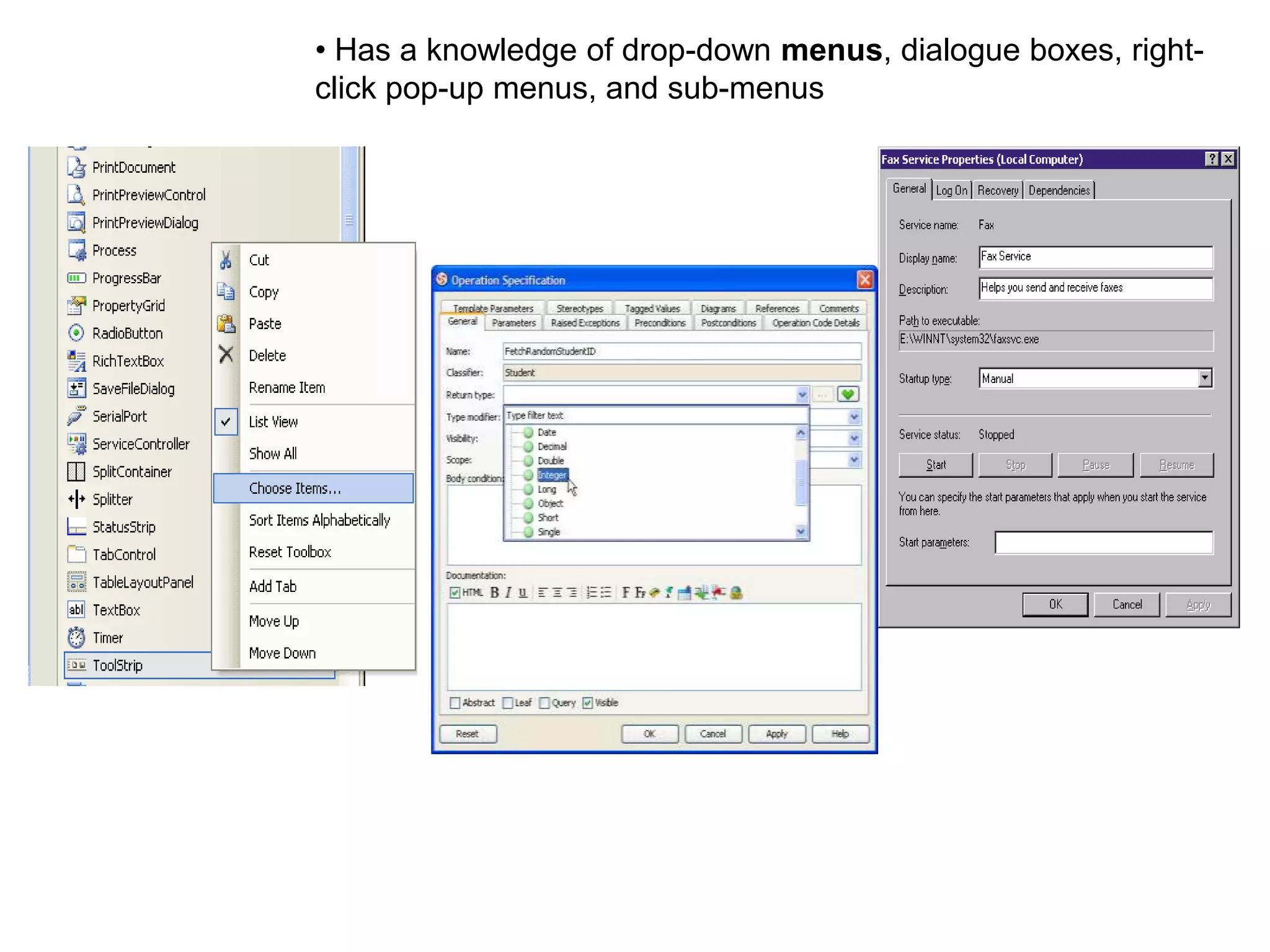Open the Type modifier dropdown arrow
Screen dimensions: 1270x952
pyautogui.click(x=854, y=416)
